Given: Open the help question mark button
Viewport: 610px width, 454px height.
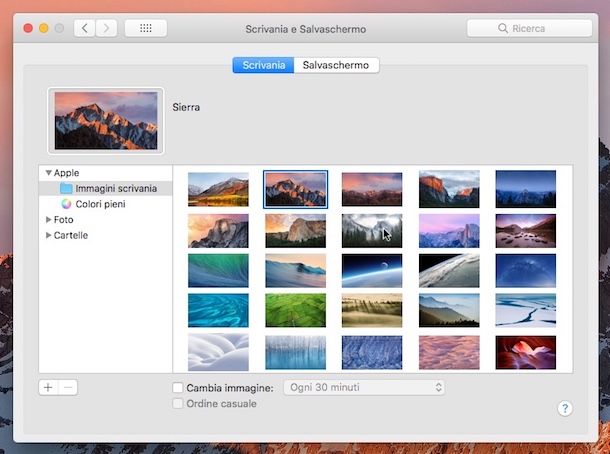Looking at the screenshot, I should point(564,408).
